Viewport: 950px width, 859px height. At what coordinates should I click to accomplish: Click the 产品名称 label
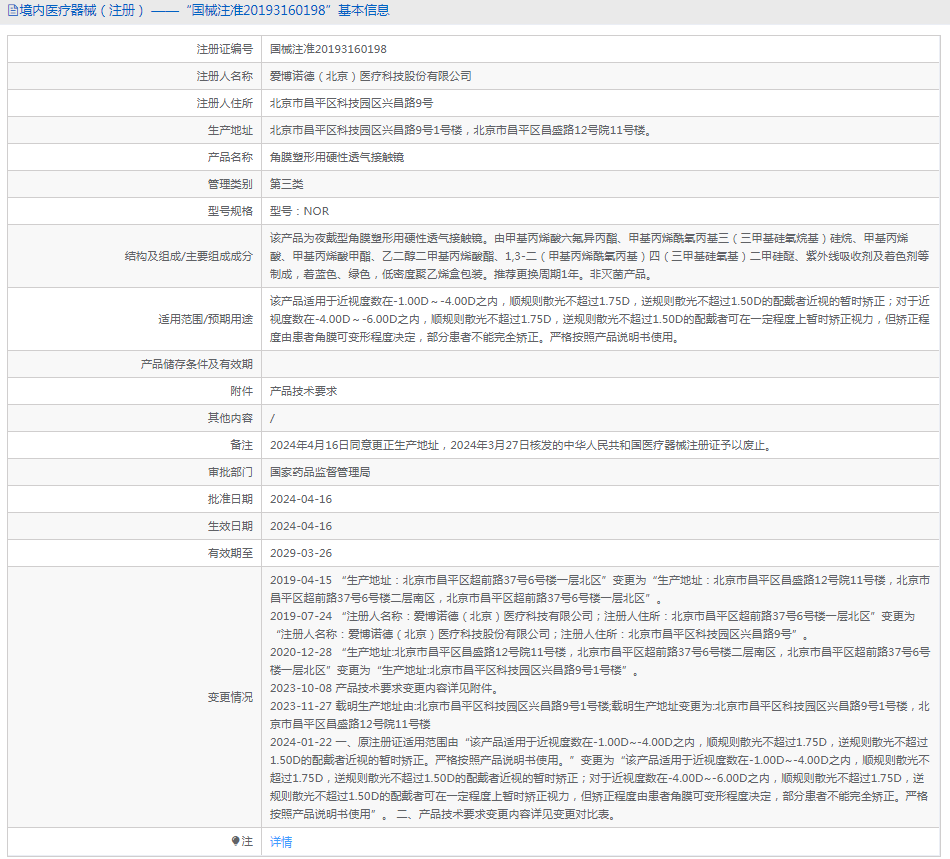(230, 158)
